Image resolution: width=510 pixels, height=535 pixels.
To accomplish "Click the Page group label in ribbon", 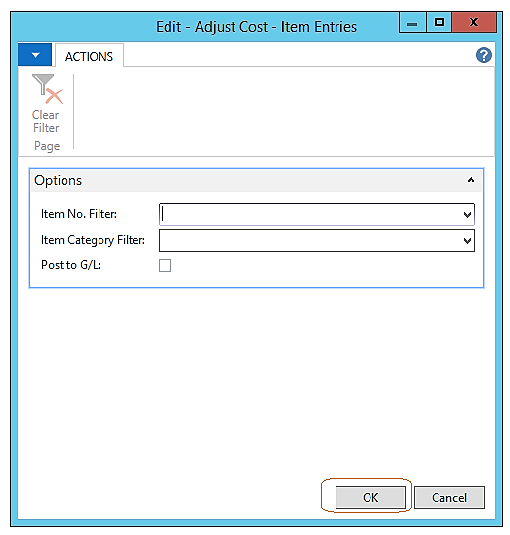I will (x=47, y=146).
